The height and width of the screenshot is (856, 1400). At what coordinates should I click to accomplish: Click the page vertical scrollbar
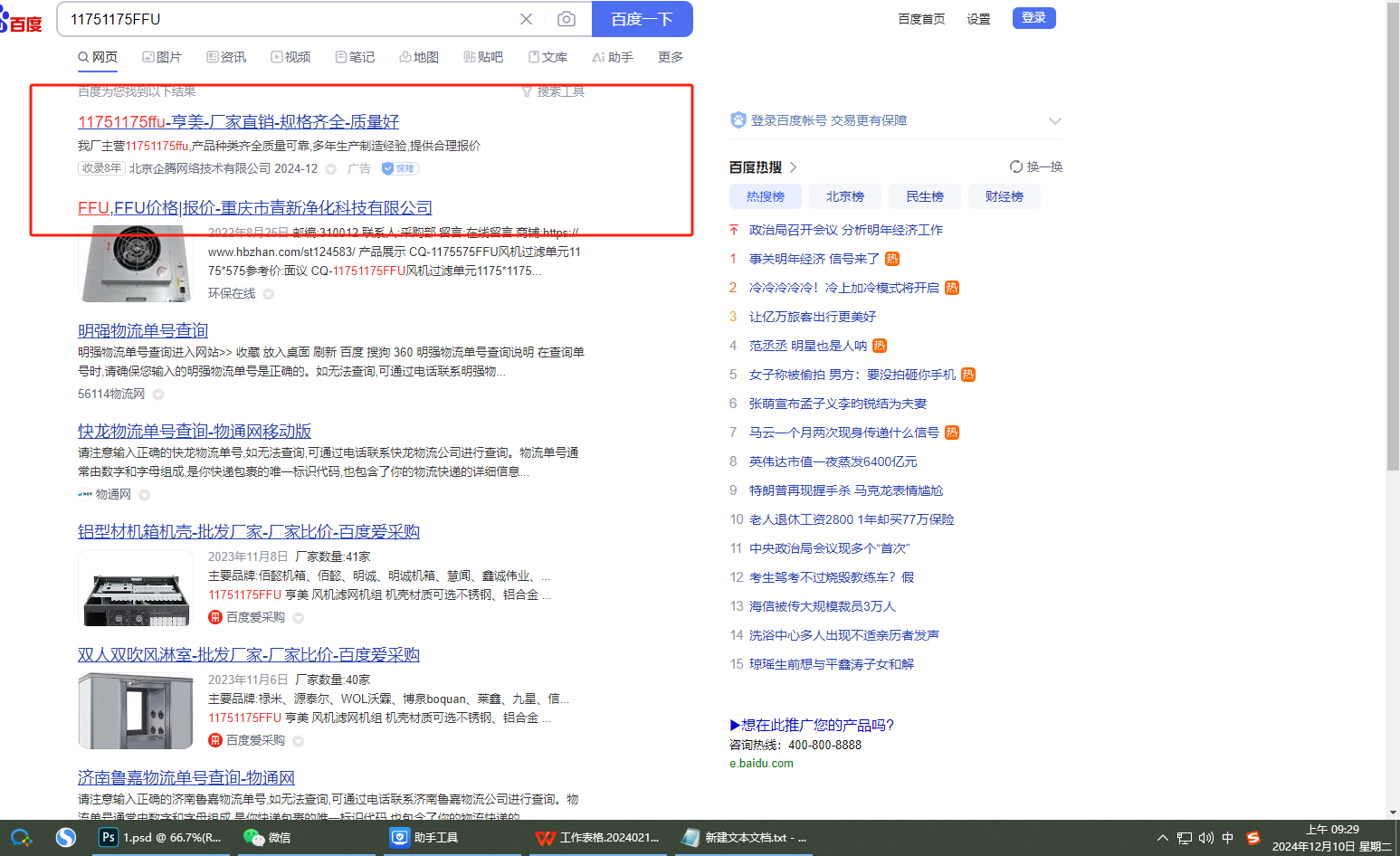click(x=1392, y=271)
